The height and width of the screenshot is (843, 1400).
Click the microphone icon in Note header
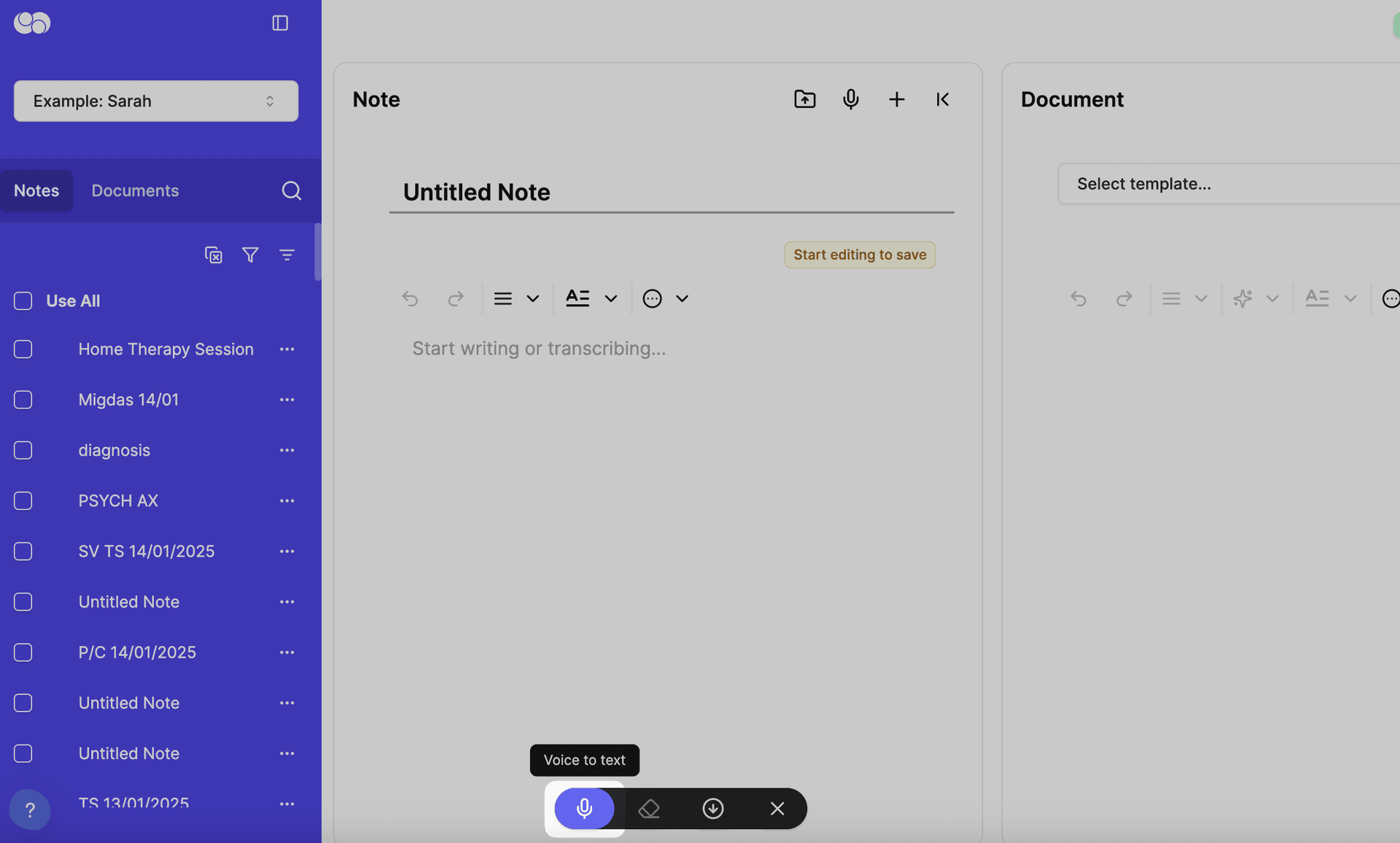click(x=850, y=99)
